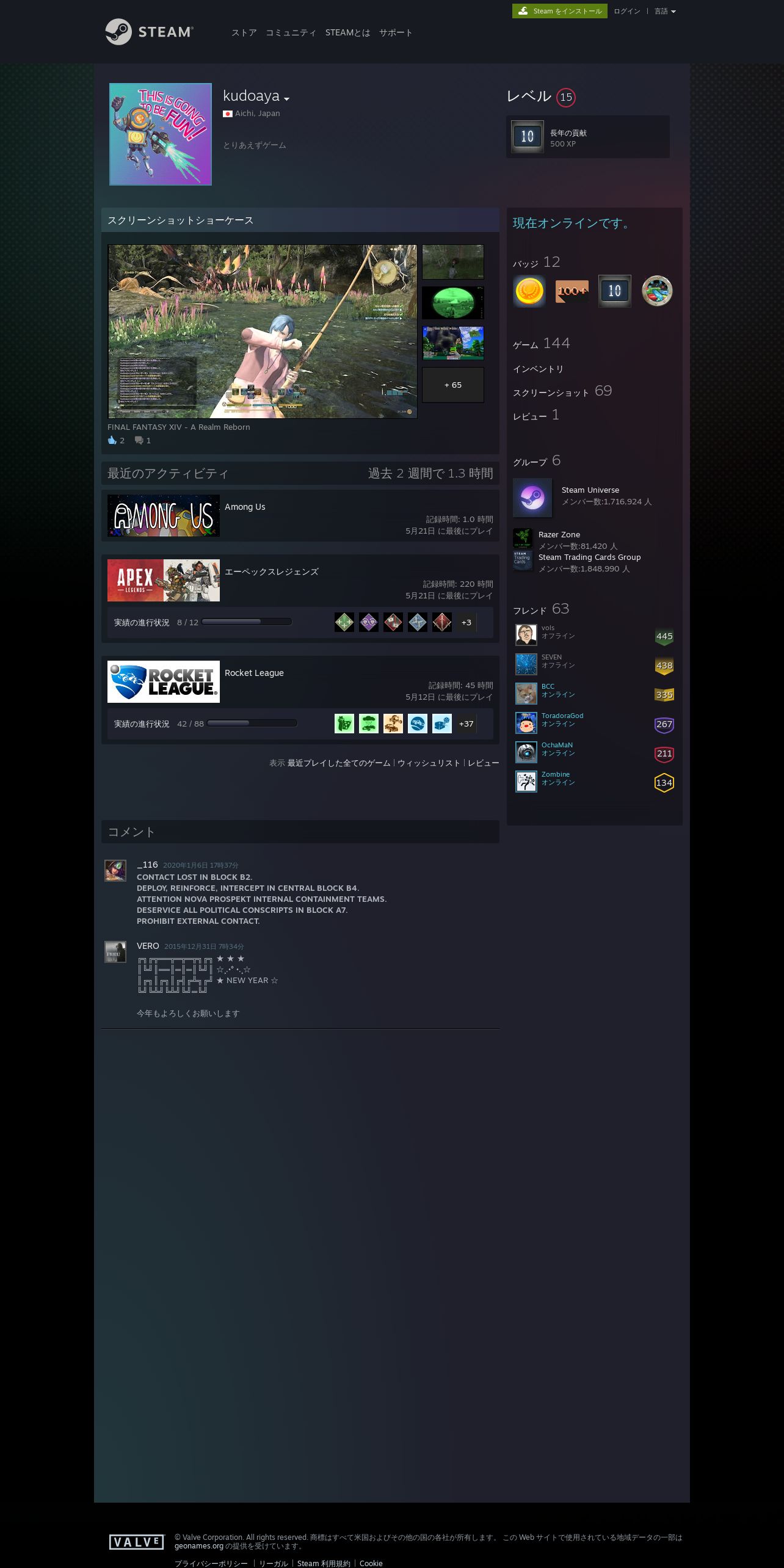Screen dimensions: 784x1568
Task: Open the round colorful community badge
Action: pyautogui.click(x=657, y=291)
